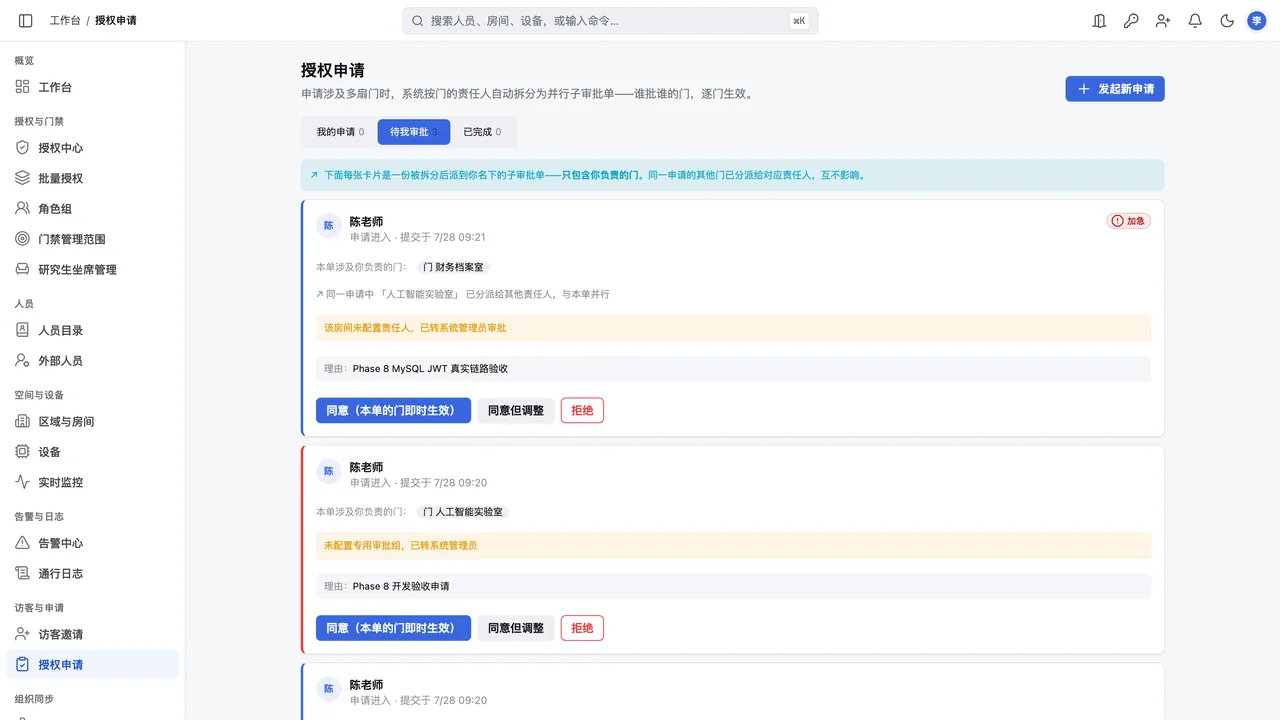Click the add-user icon in the top bar
The image size is (1280, 720).
1163,20
